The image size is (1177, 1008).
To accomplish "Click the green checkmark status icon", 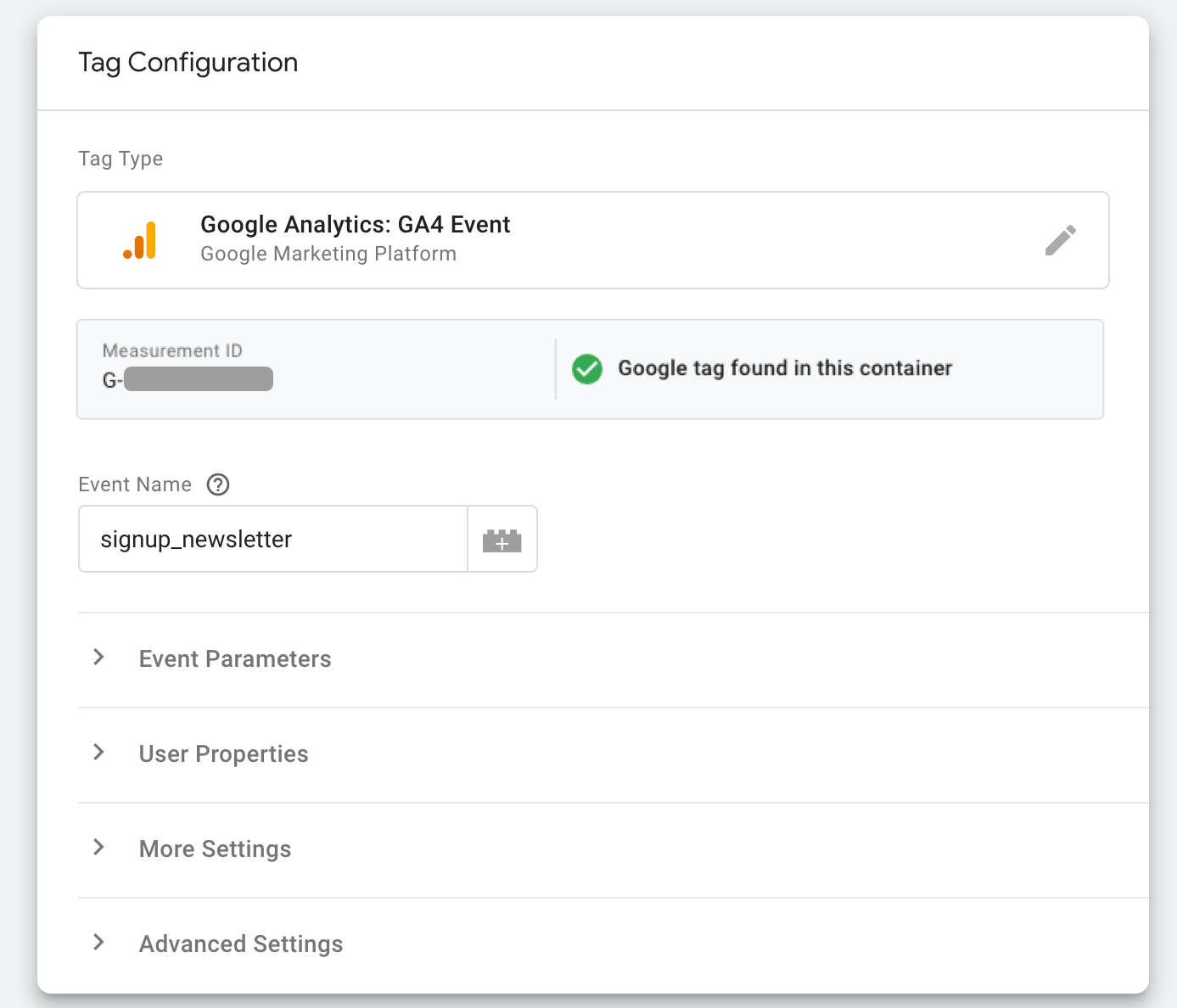I will [x=586, y=369].
